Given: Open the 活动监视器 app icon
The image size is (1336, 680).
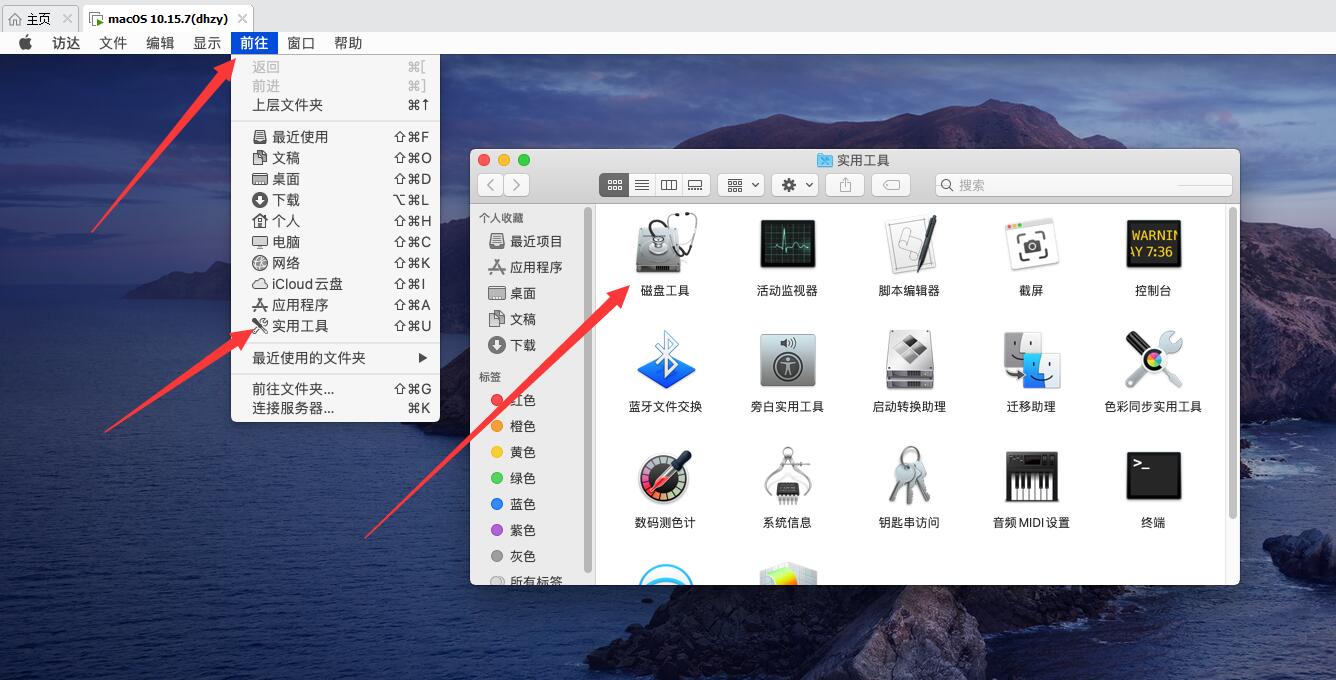Looking at the screenshot, I should [x=787, y=245].
